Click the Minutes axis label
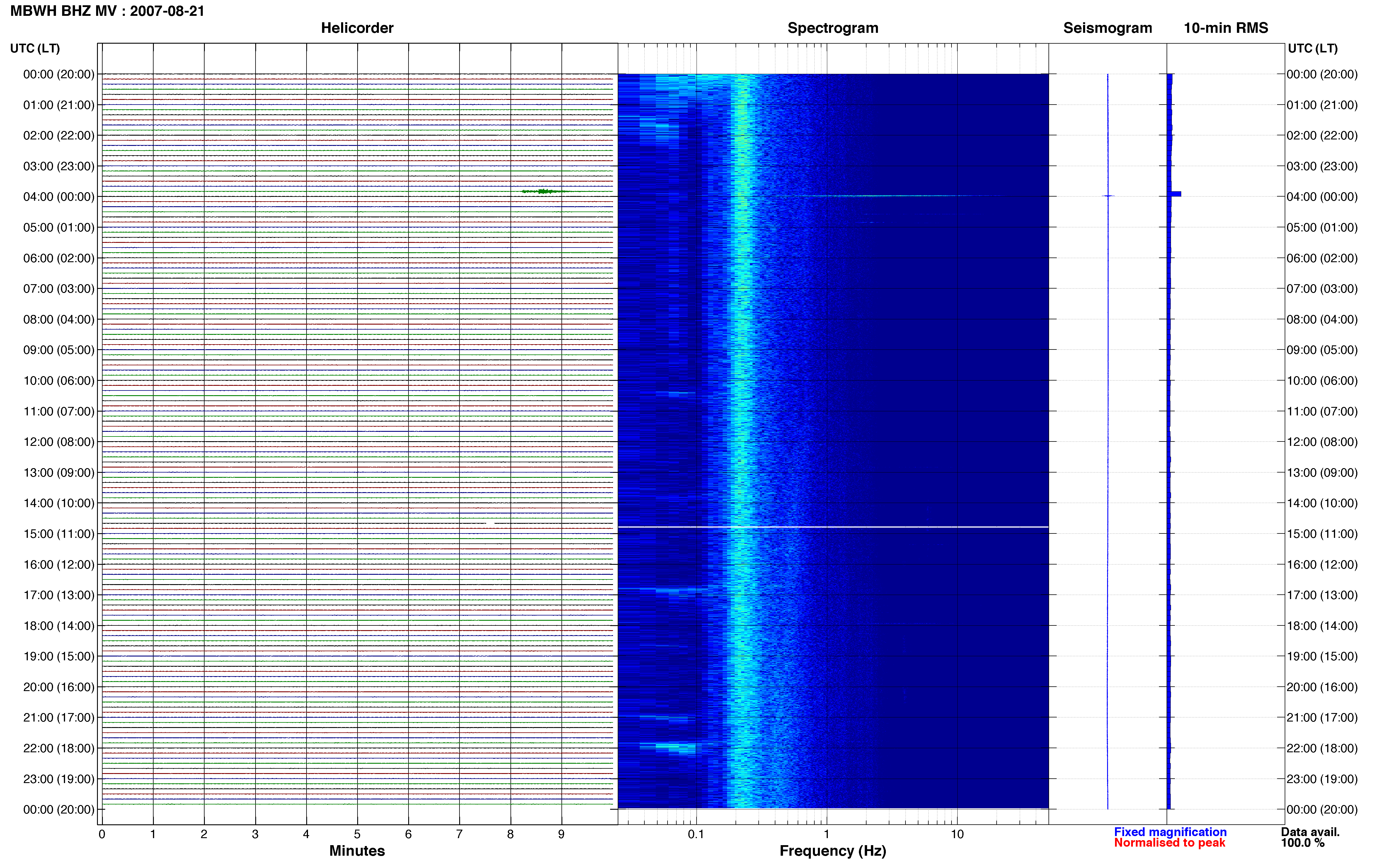Image resolution: width=1389 pixels, height=868 pixels. (x=357, y=851)
